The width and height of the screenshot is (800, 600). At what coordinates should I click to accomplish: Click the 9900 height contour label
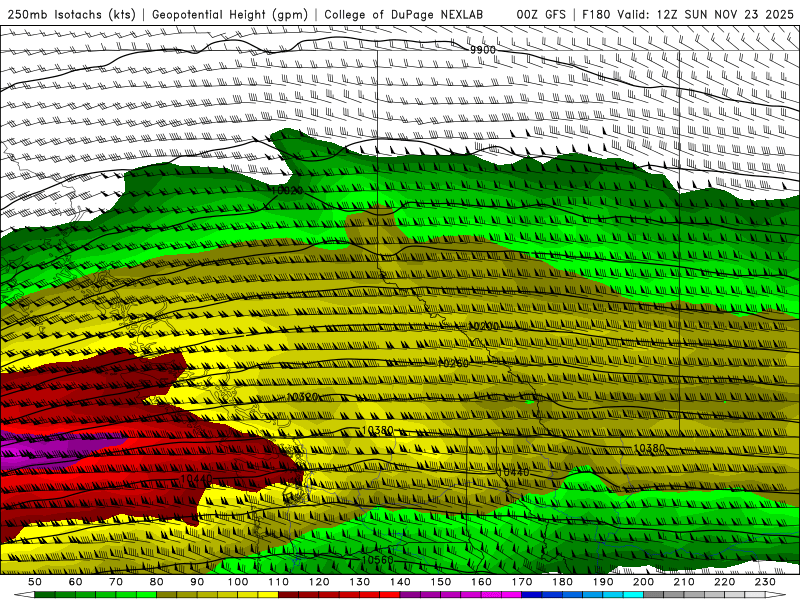pos(483,50)
